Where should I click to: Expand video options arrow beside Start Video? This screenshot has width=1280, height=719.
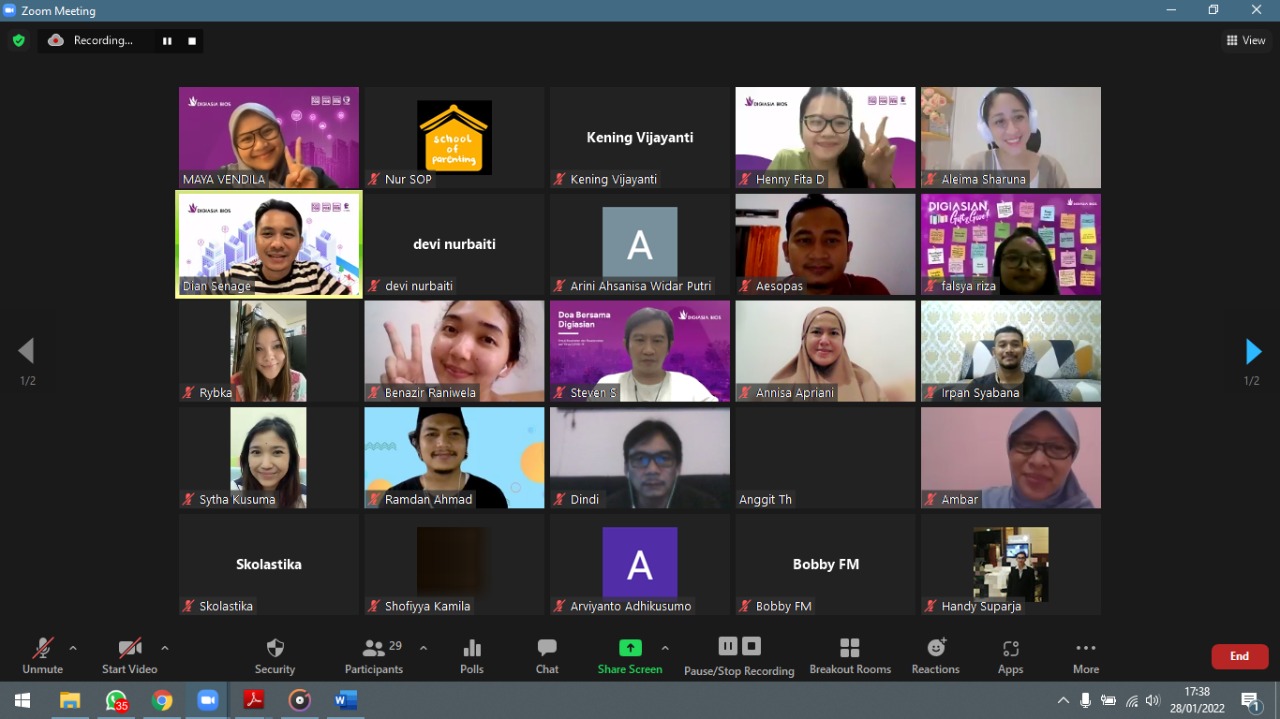click(x=165, y=648)
